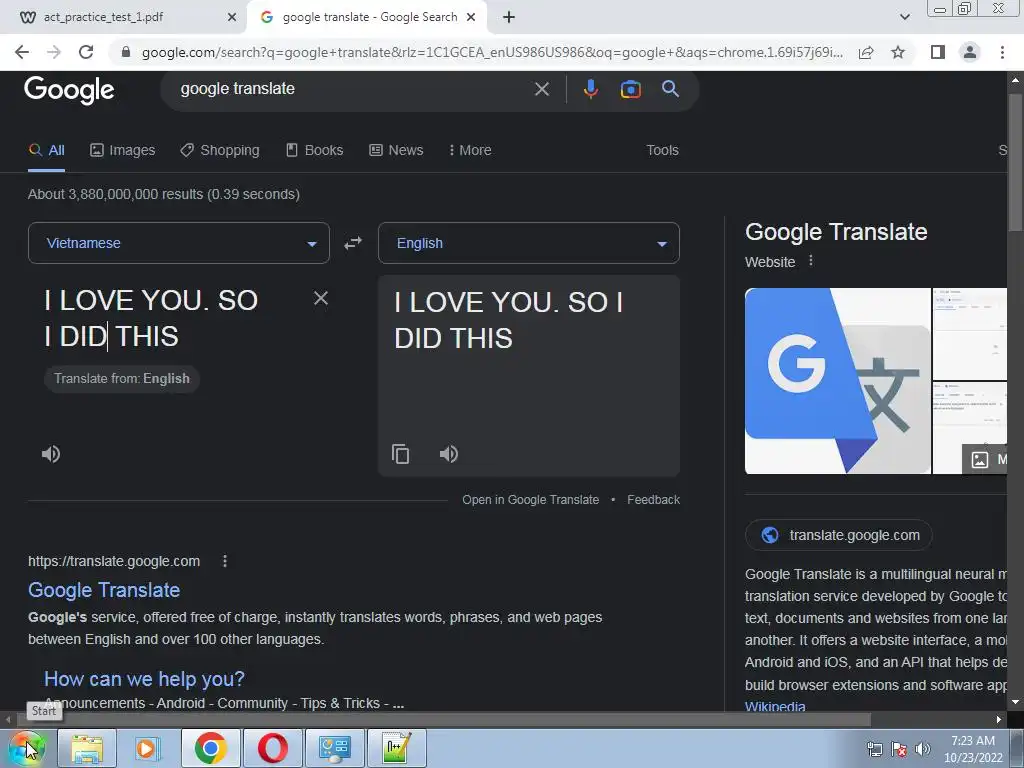
Task: Open the tab search chevron
Action: tap(904, 17)
